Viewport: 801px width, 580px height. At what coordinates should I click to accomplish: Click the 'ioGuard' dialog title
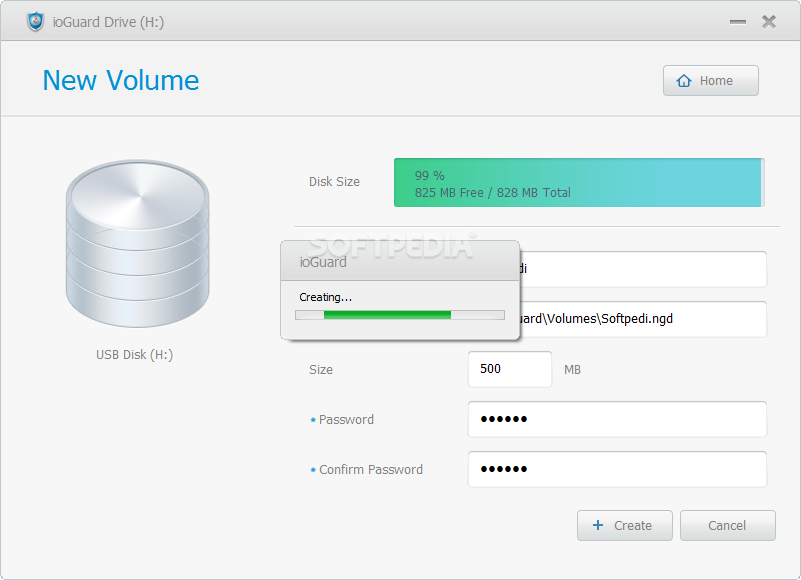point(323,262)
